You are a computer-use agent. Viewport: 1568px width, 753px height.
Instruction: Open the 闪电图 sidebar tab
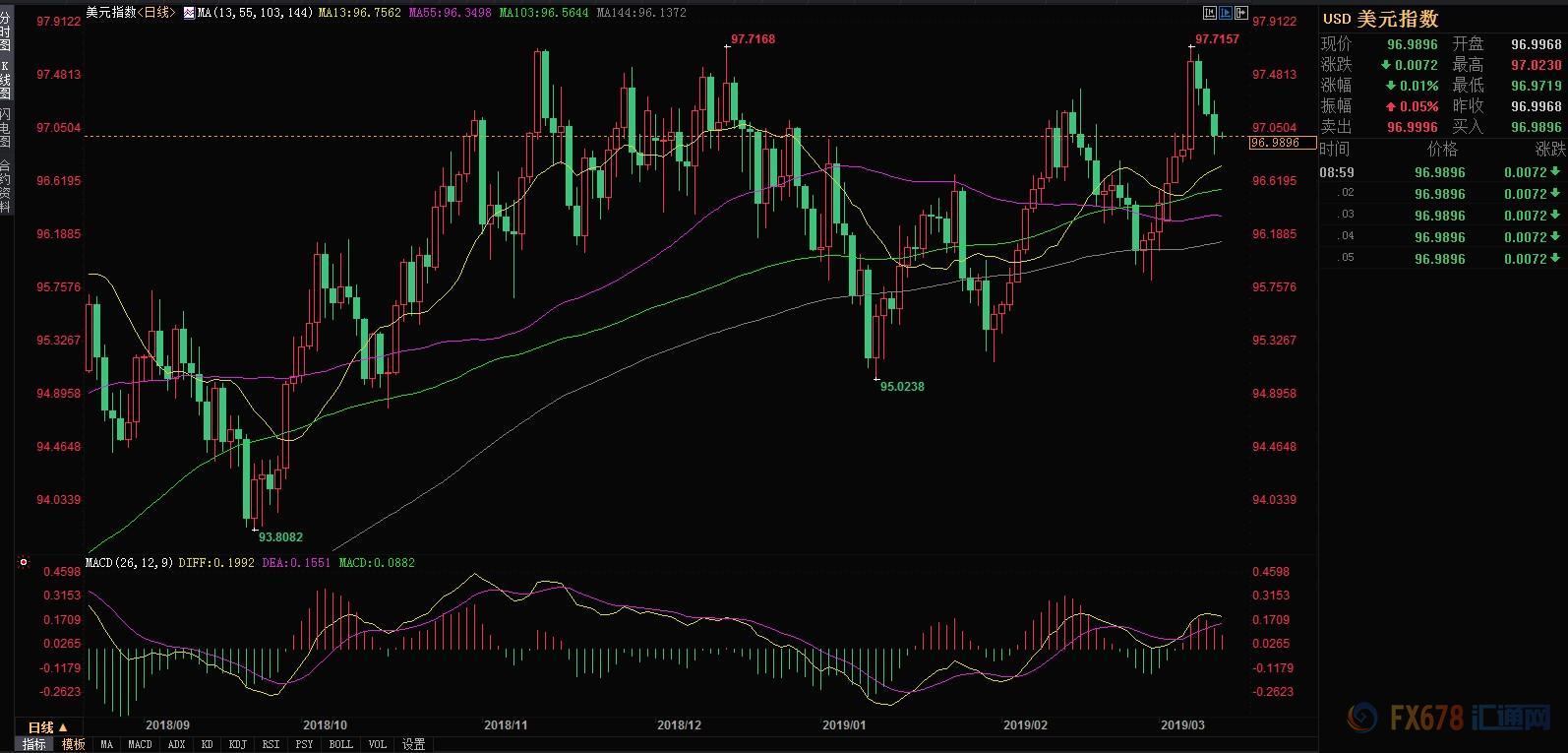pyautogui.click(x=6, y=128)
